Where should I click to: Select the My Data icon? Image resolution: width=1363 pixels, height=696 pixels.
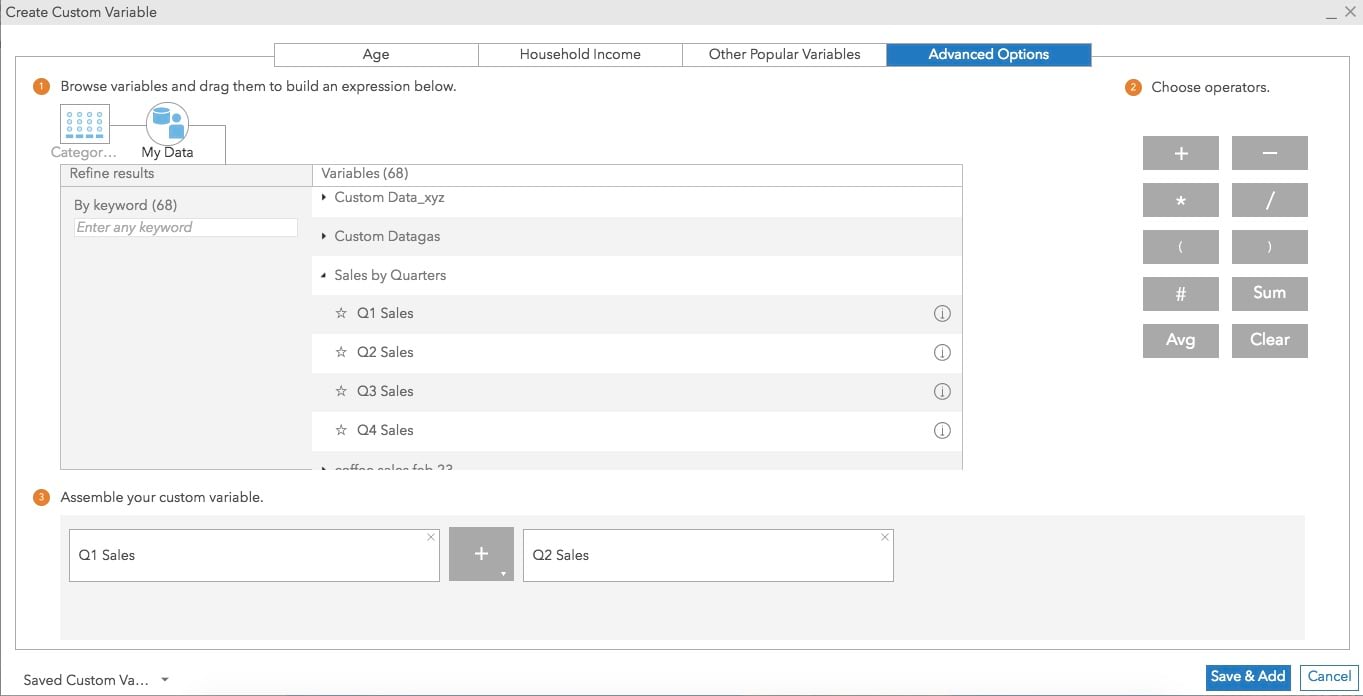(167, 124)
